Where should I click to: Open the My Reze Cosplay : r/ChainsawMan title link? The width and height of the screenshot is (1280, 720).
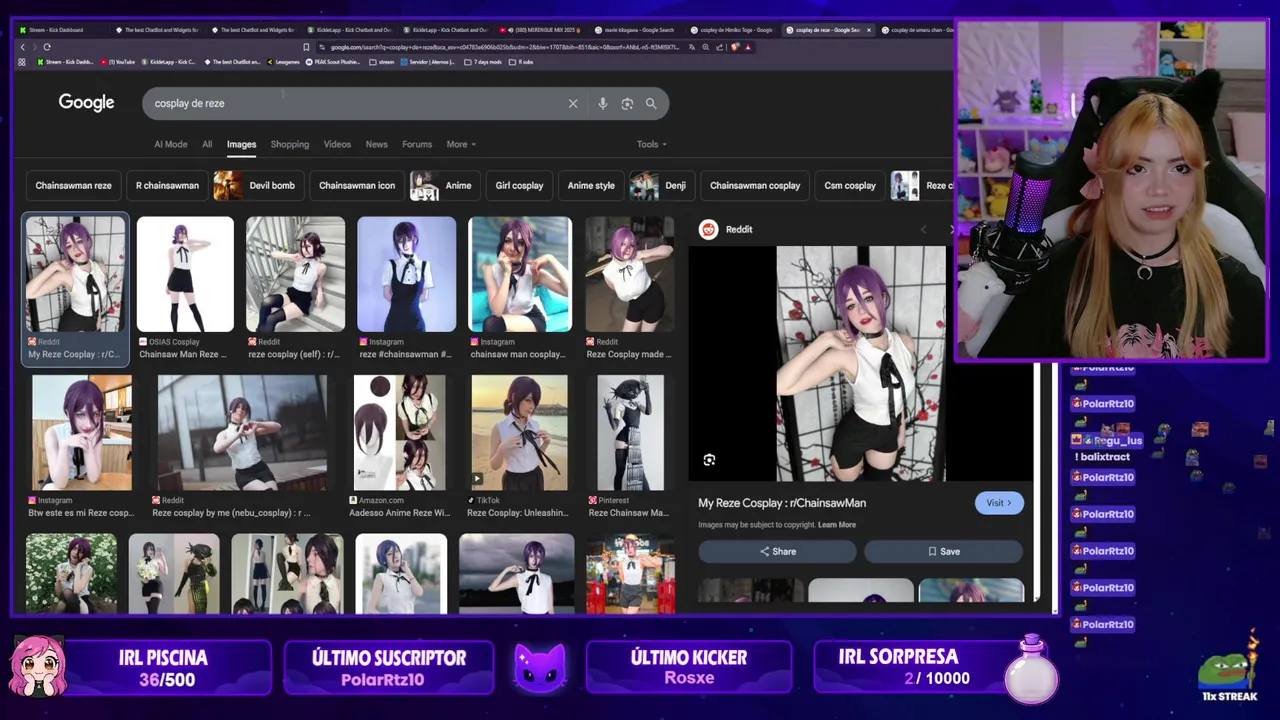(782, 503)
